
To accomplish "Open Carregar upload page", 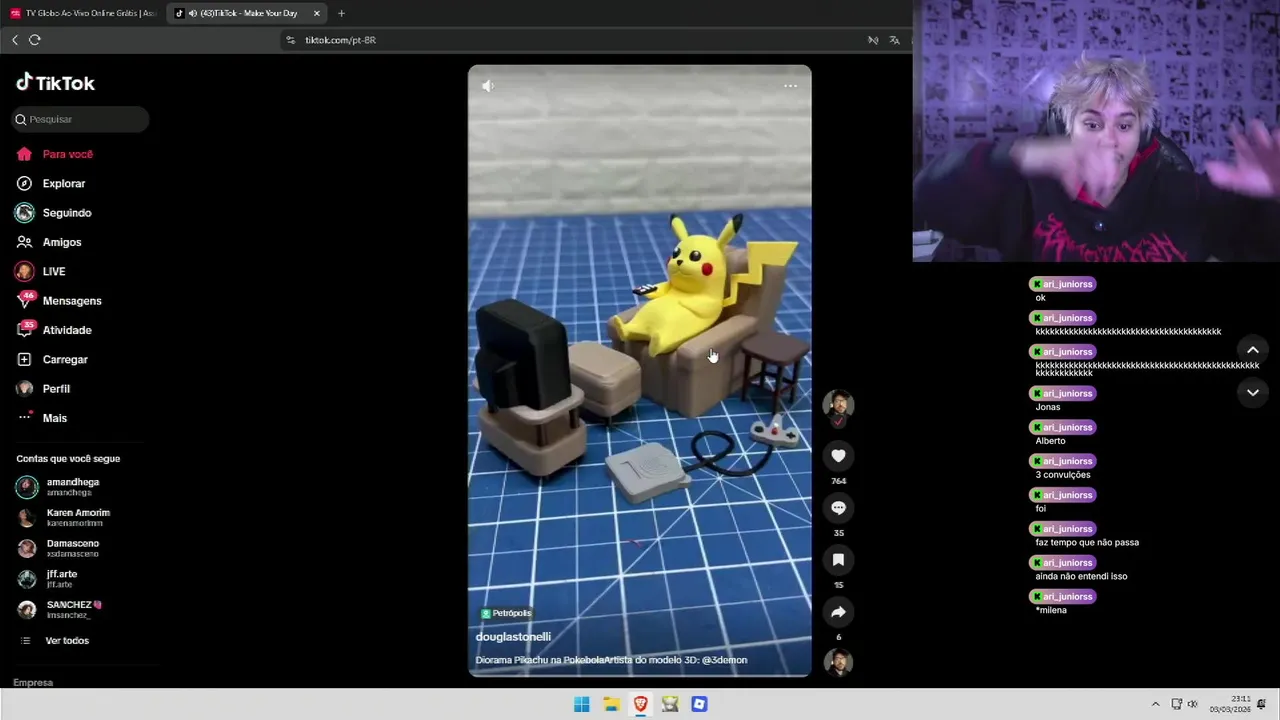I will 65,359.
